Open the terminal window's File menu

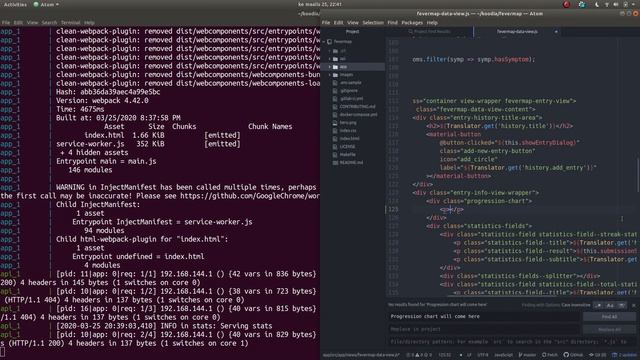[x=6, y=23]
